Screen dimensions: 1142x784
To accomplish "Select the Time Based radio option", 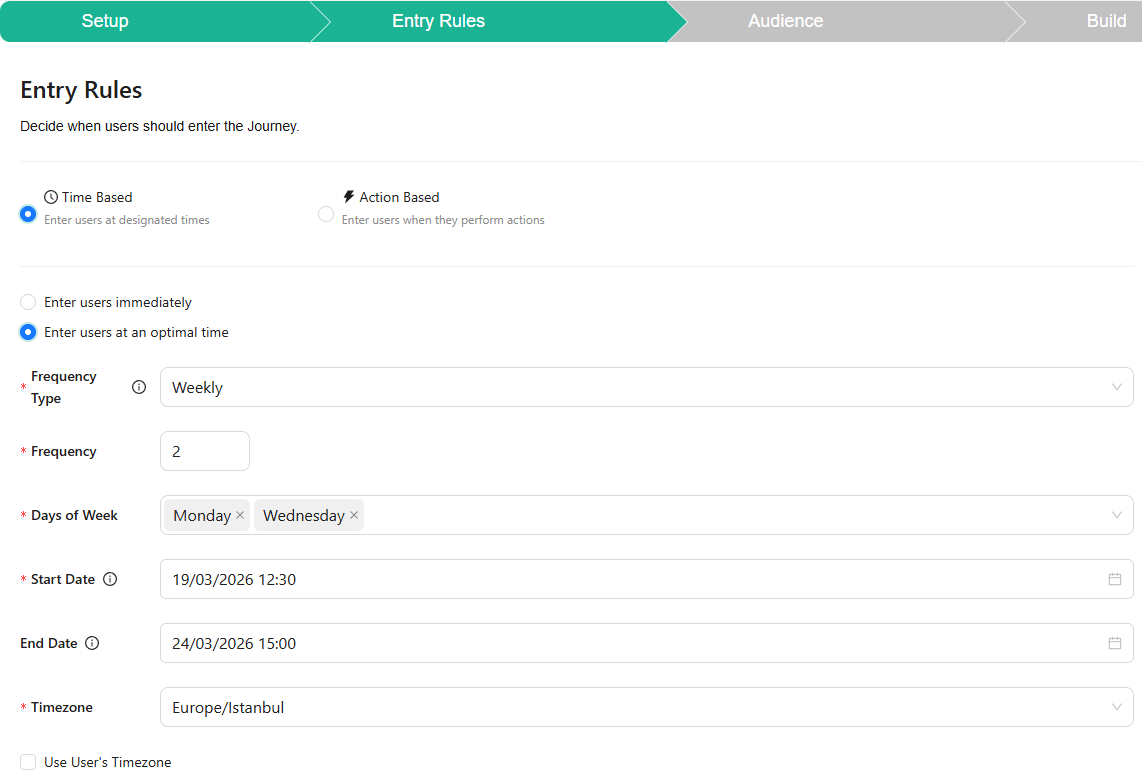I will pyautogui.click(x=28, y=213).
